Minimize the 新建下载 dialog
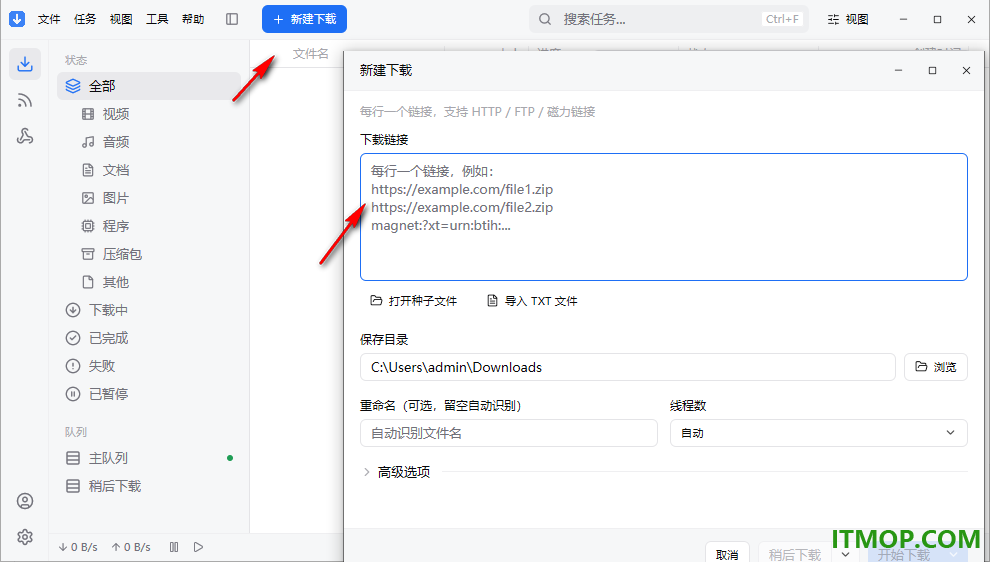 [x=898, y=71]
